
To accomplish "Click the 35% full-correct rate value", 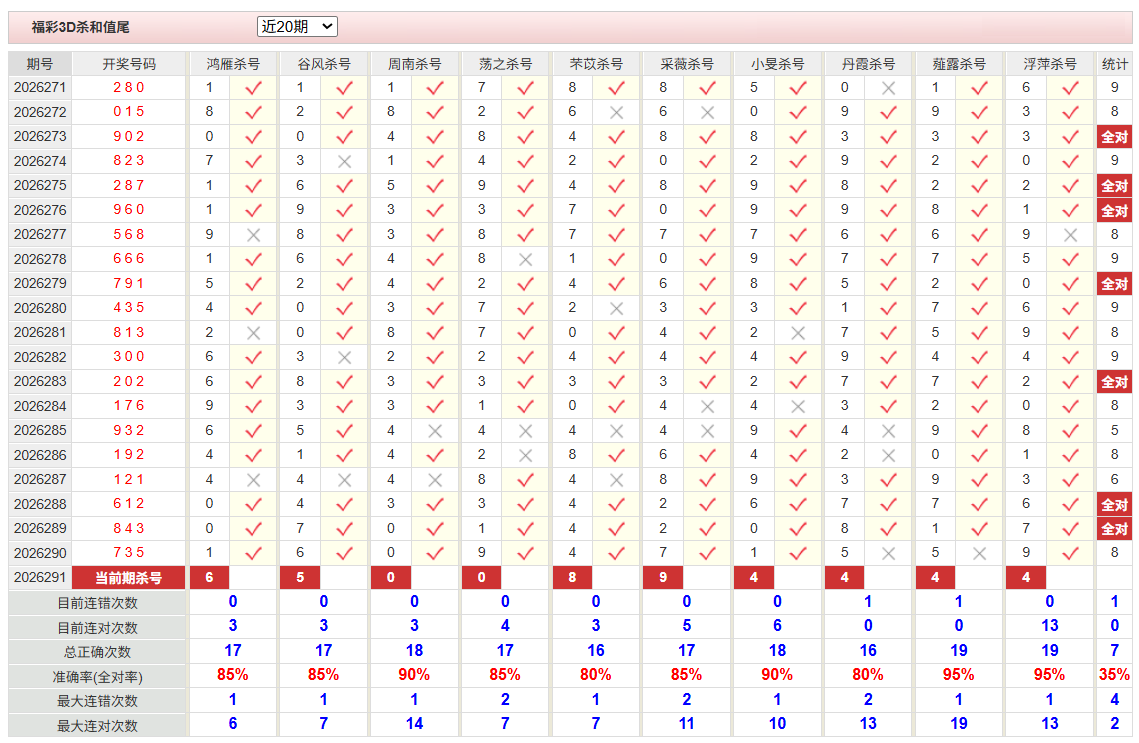I will [1114, 675].
